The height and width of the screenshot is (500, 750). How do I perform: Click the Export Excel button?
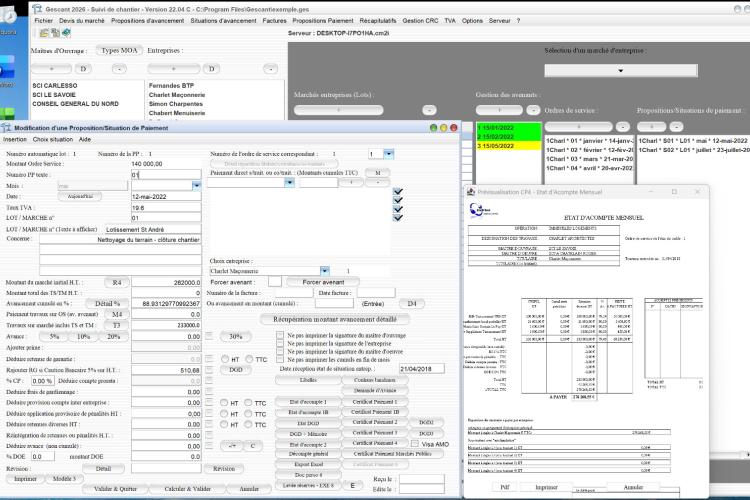pos(308,464)
